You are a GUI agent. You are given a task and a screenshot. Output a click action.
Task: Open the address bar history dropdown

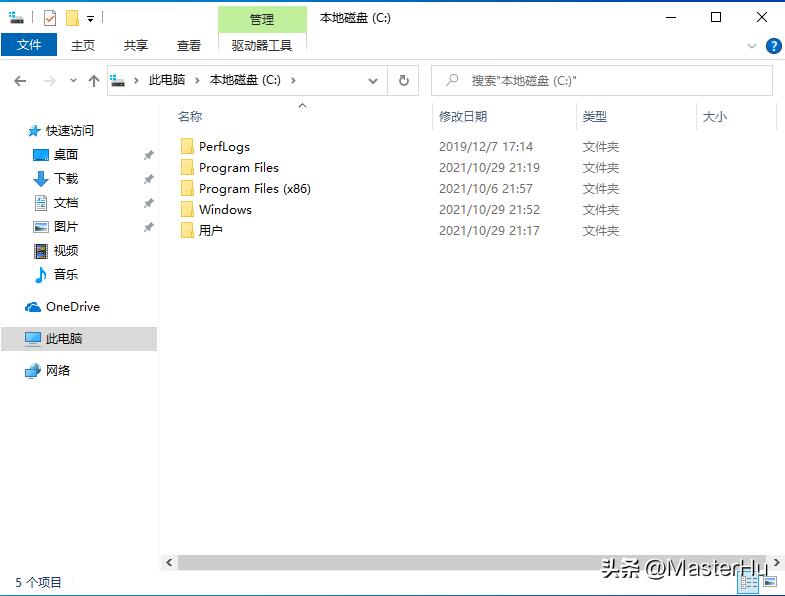click(x=373, y=81)
